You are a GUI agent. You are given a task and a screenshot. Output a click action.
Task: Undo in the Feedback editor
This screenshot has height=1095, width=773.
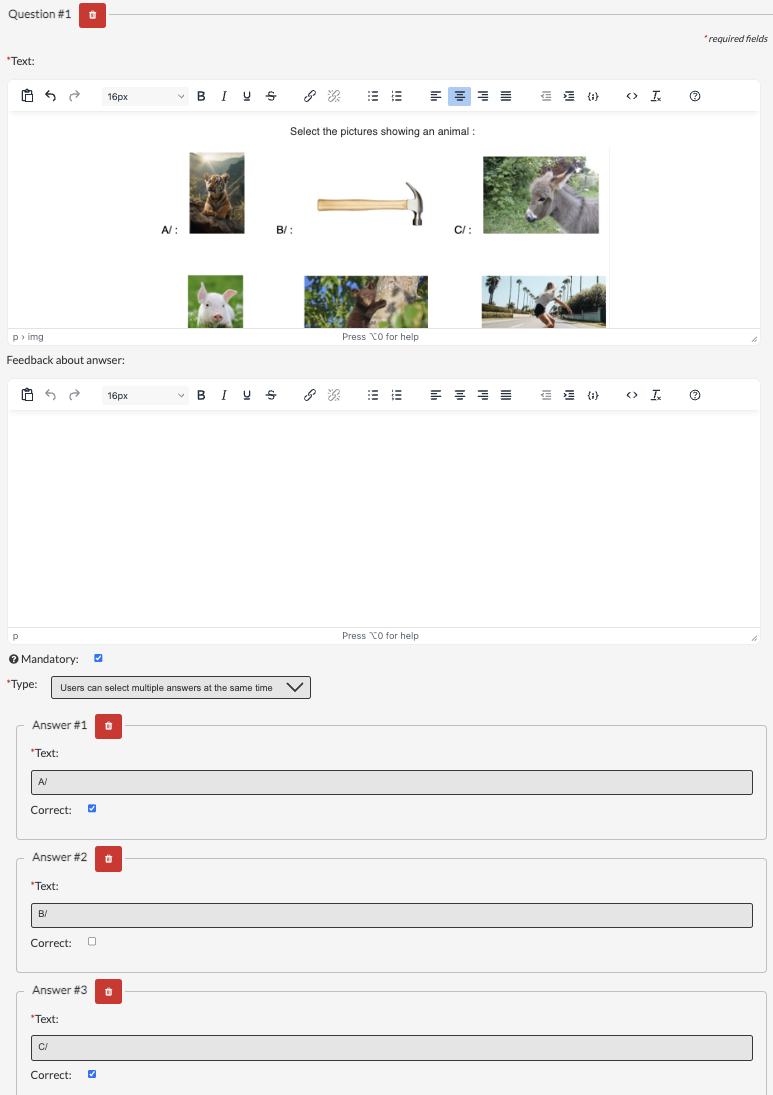tap(50, 395)
